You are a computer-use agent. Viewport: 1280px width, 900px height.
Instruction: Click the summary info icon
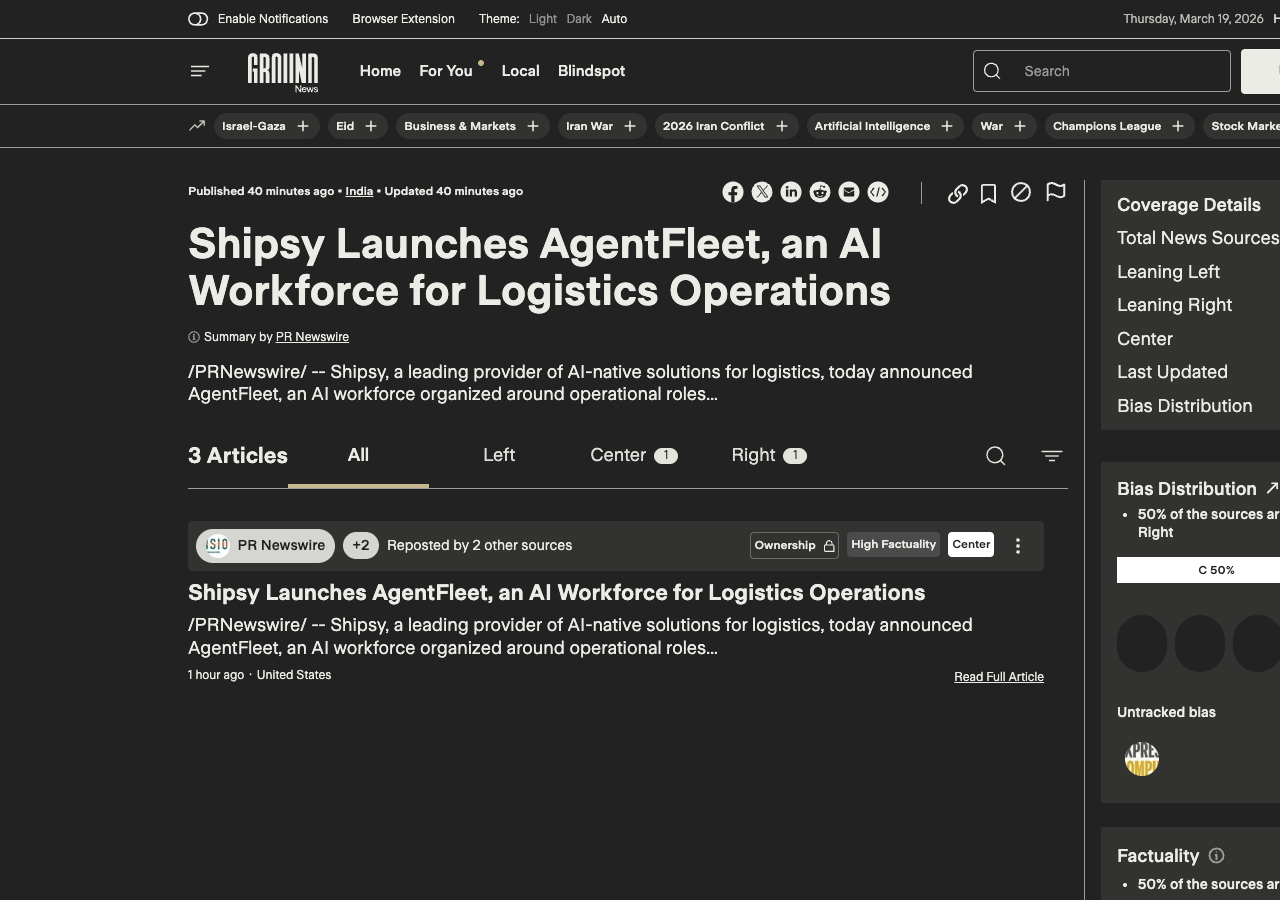[194, 337]
